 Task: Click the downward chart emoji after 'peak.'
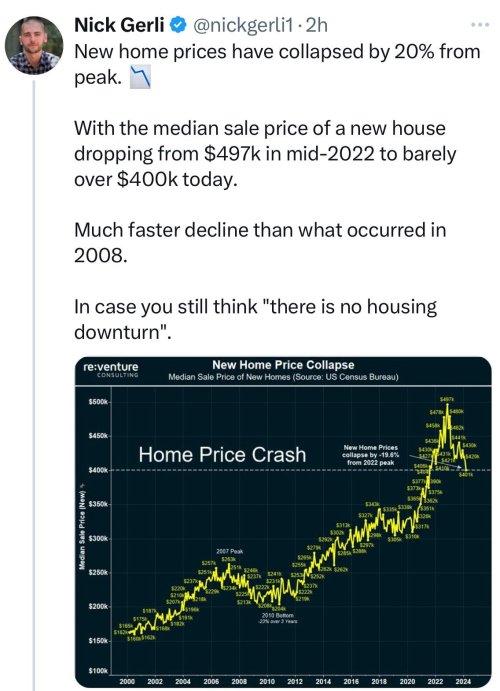point(140,77)
